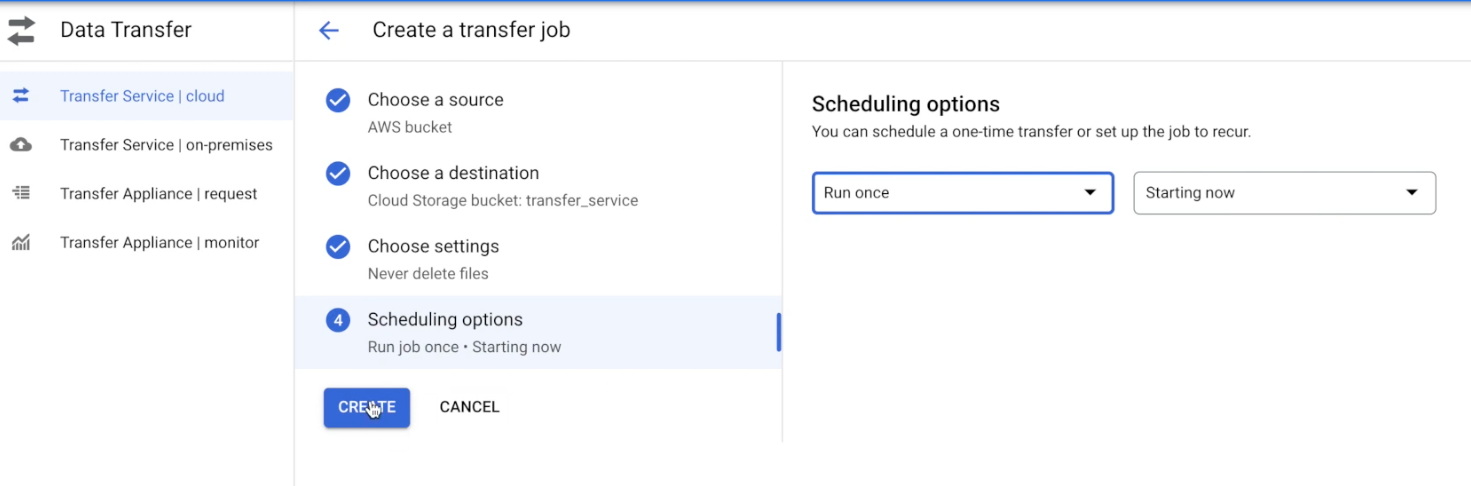Click the step 4 number badge
Viewport: 1471px width, 486px height.
(x=338, y=320)
